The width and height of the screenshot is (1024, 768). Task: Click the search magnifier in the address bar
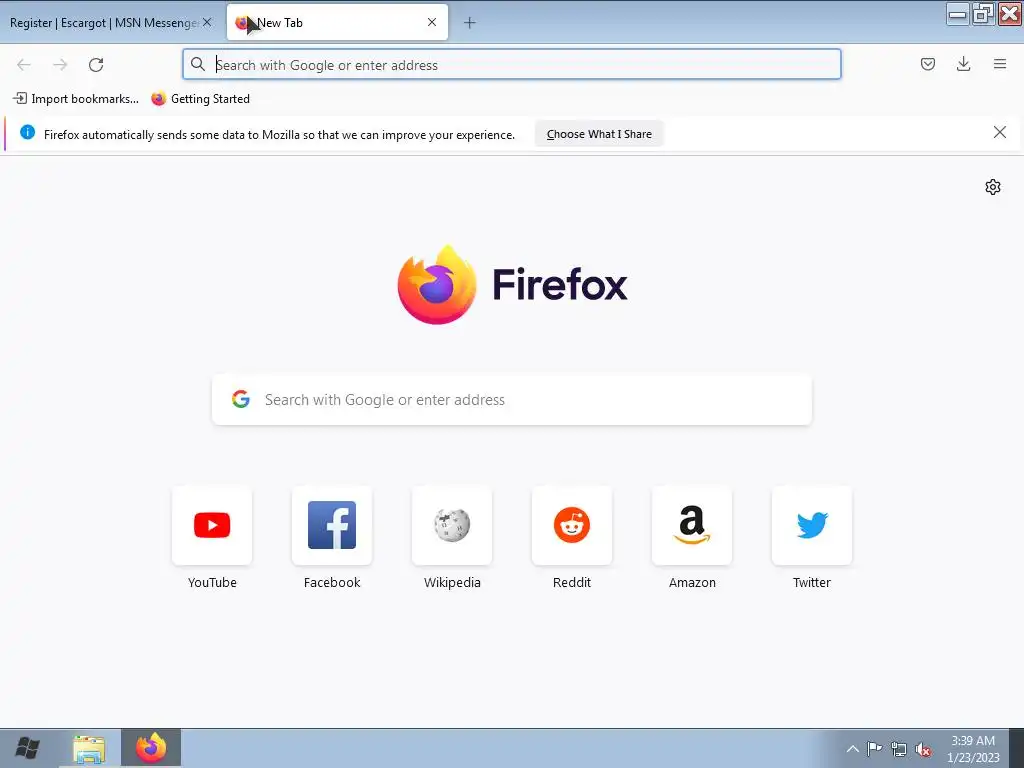(x=198, y=64)
